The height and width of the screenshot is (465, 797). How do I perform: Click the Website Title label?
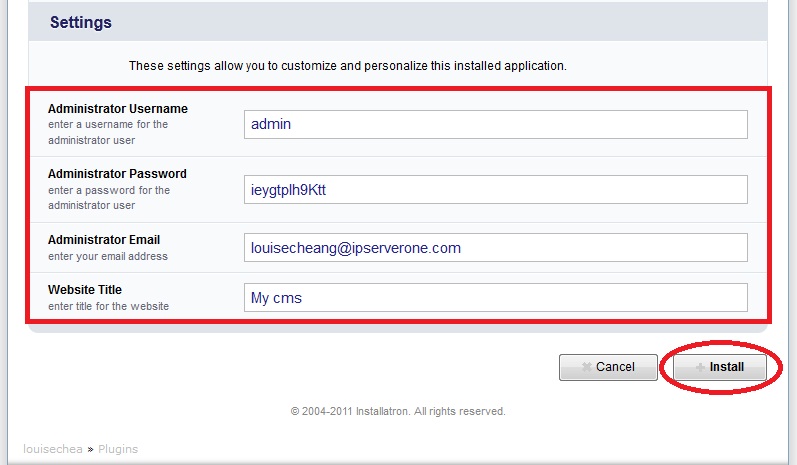tap(85, 290)
